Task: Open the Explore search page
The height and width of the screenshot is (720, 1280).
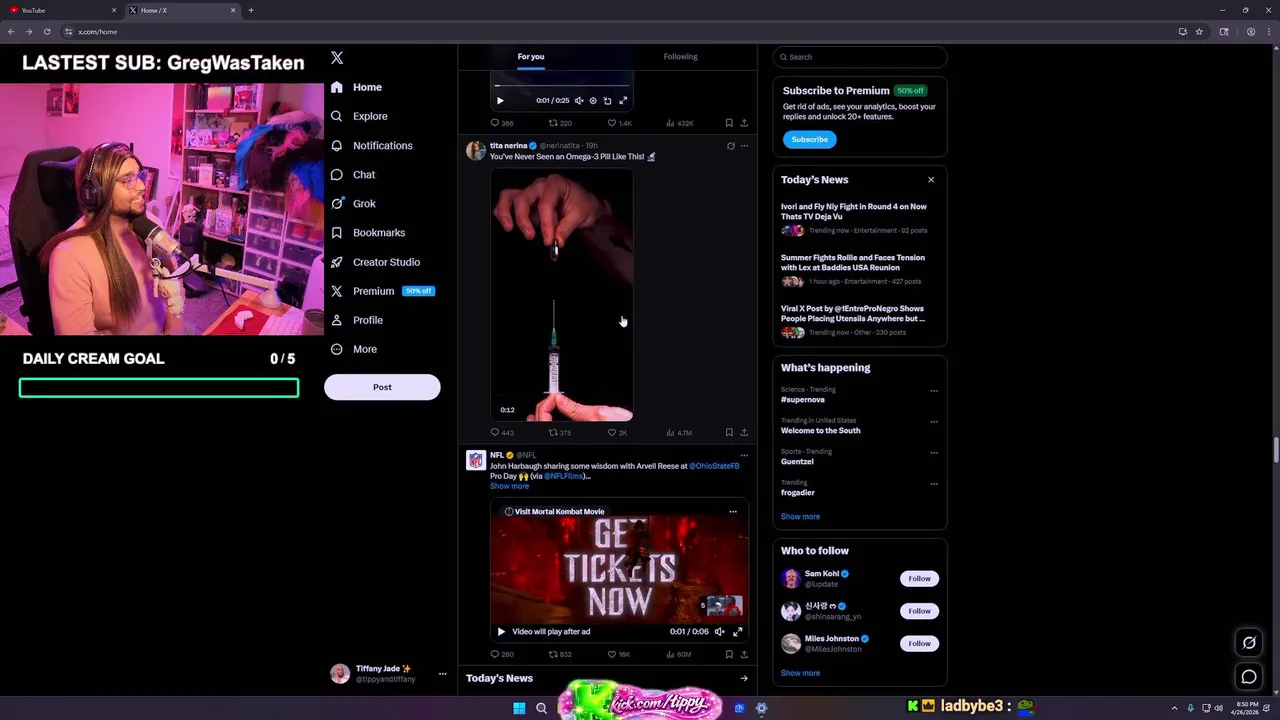Action: [359, 116]
